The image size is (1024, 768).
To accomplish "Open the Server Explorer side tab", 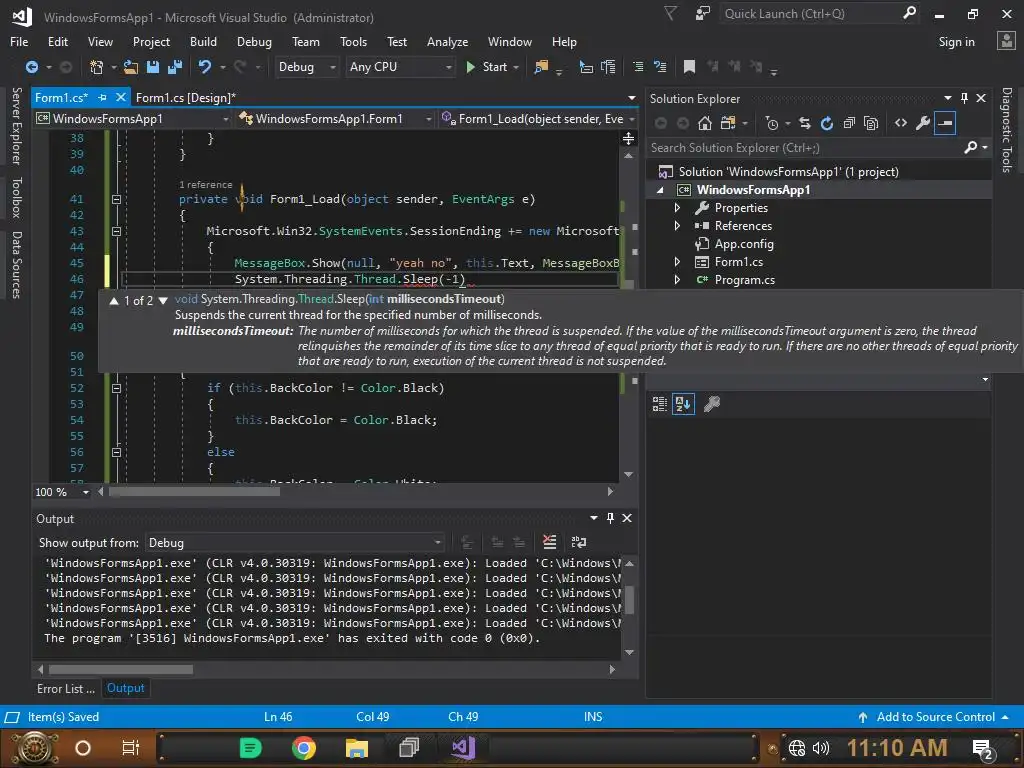I will [17, 125].
